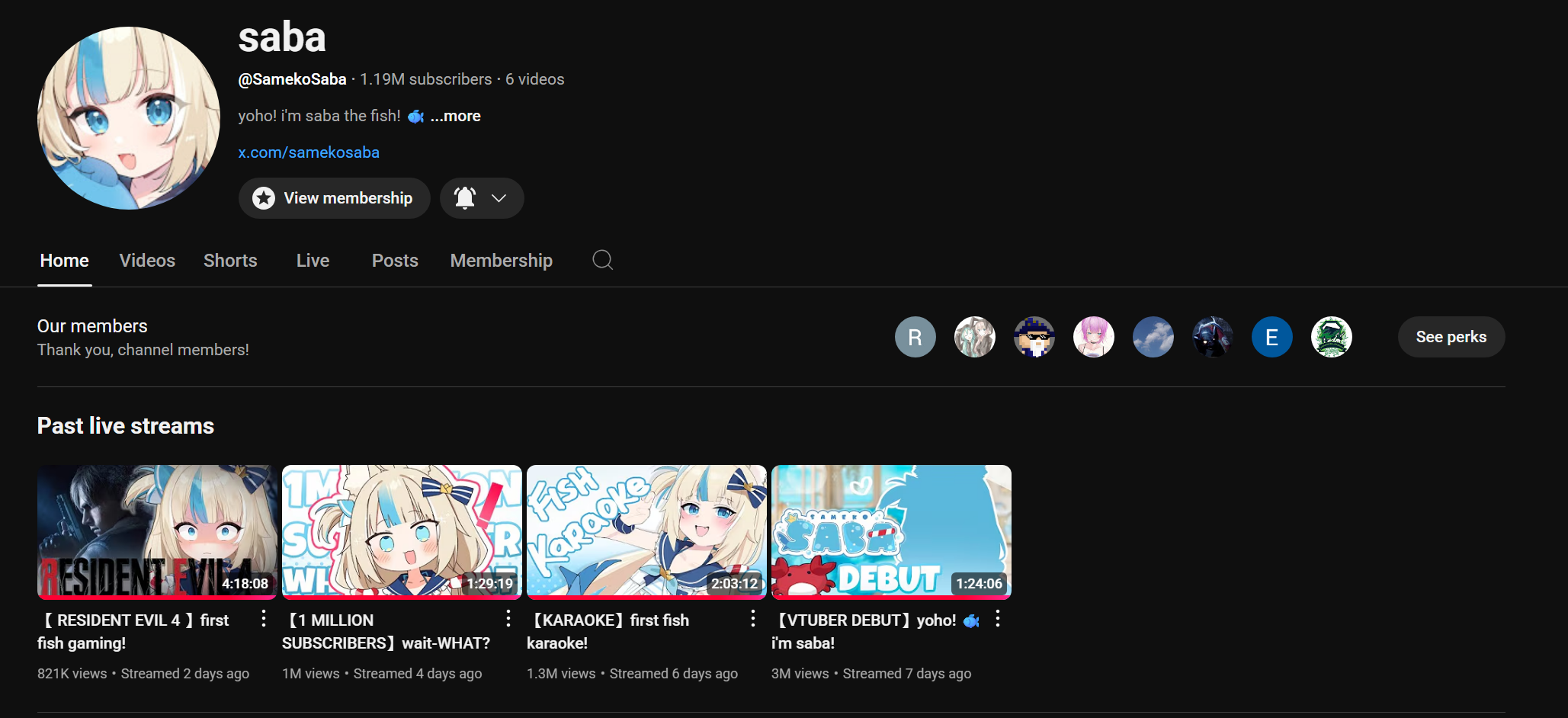The image size is (1568, 718).
Task: Click the VTUBER DEBUT yoho! i'm saba! title
Action: 875,632
